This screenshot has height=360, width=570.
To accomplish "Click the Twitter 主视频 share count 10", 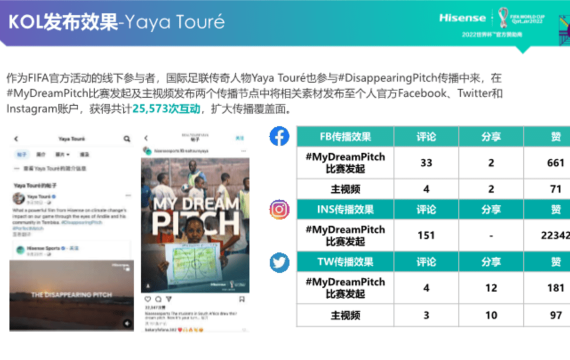I will [491, 315].
